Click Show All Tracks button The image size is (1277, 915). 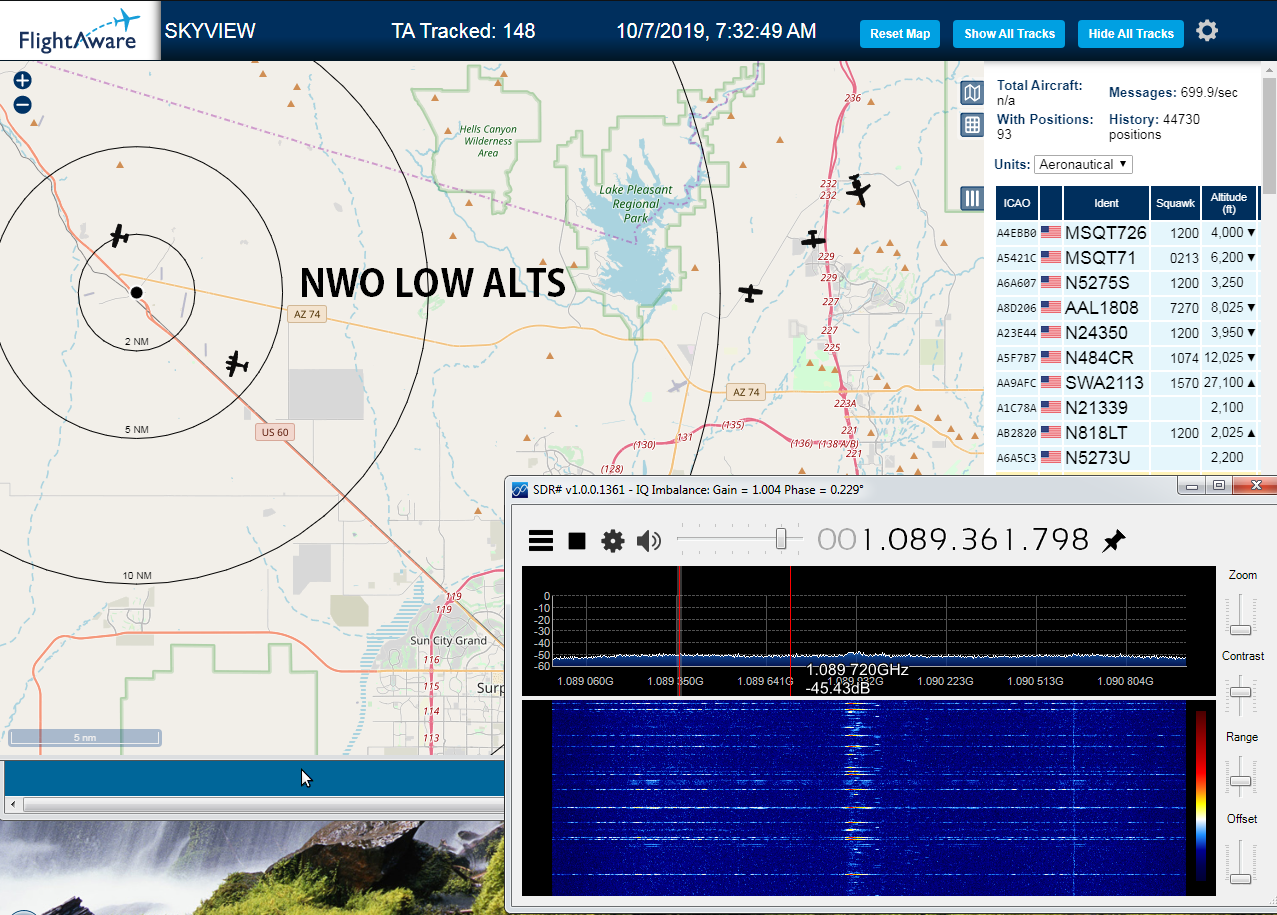[x=1009, y=33]
